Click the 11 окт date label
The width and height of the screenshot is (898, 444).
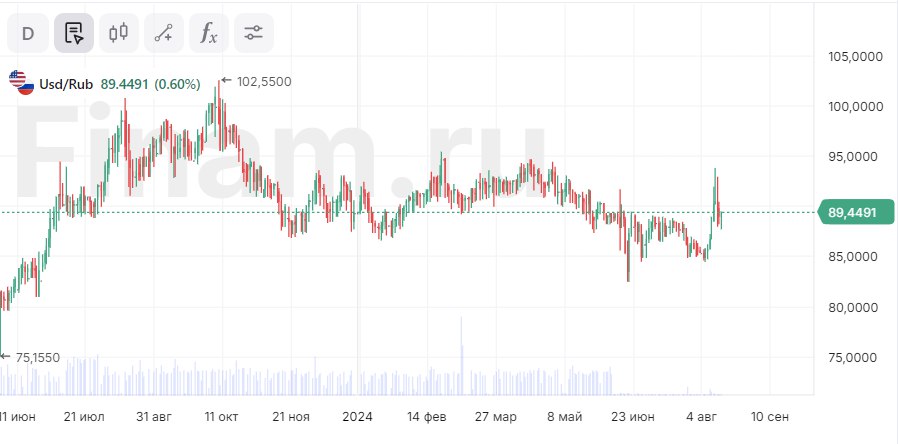tap(223, 416)
